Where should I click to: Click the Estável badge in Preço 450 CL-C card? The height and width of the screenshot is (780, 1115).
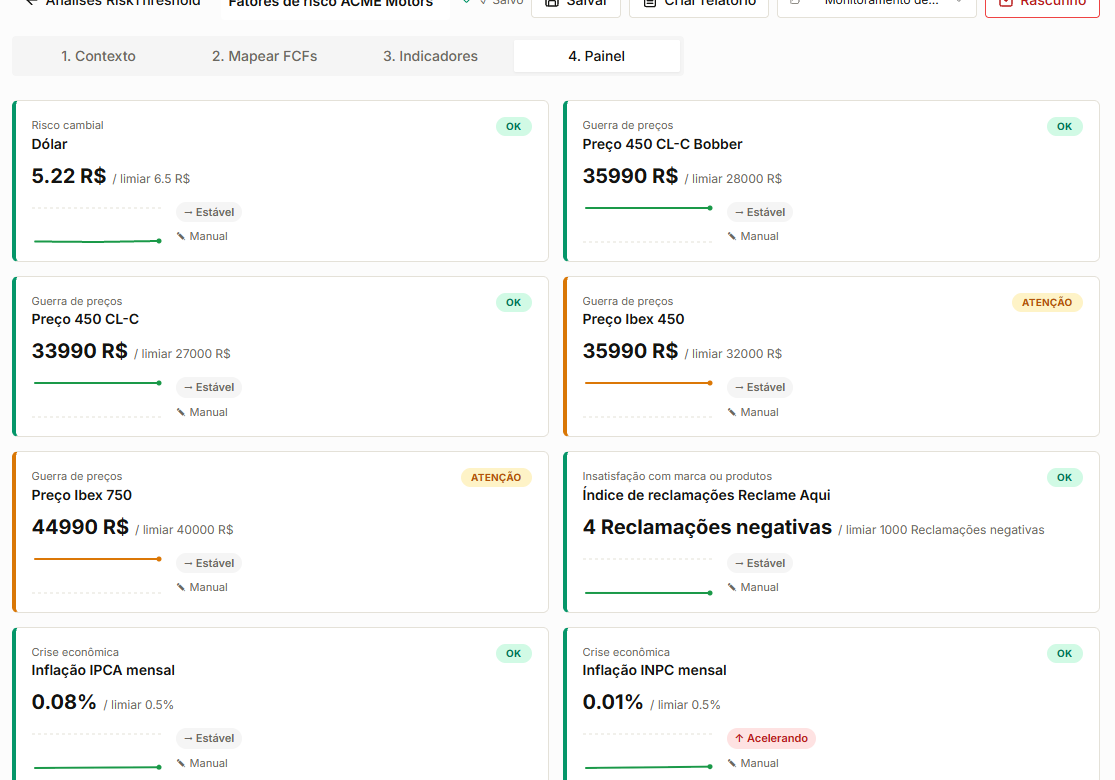(x=209, y=388)
